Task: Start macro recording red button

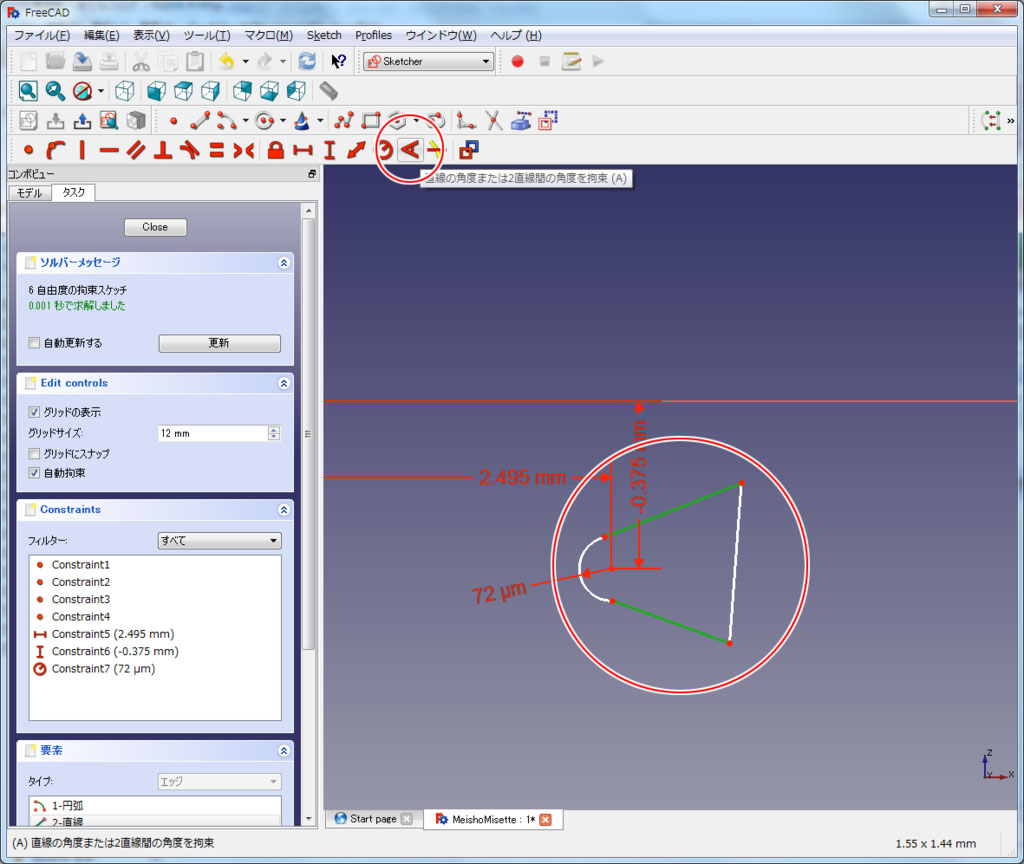Action: pos(517,61)
